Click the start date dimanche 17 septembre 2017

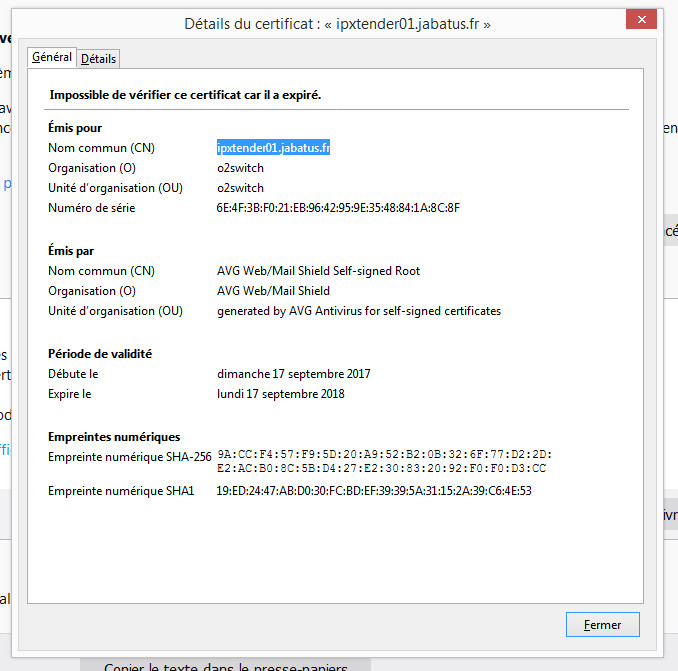coord(294,374)
